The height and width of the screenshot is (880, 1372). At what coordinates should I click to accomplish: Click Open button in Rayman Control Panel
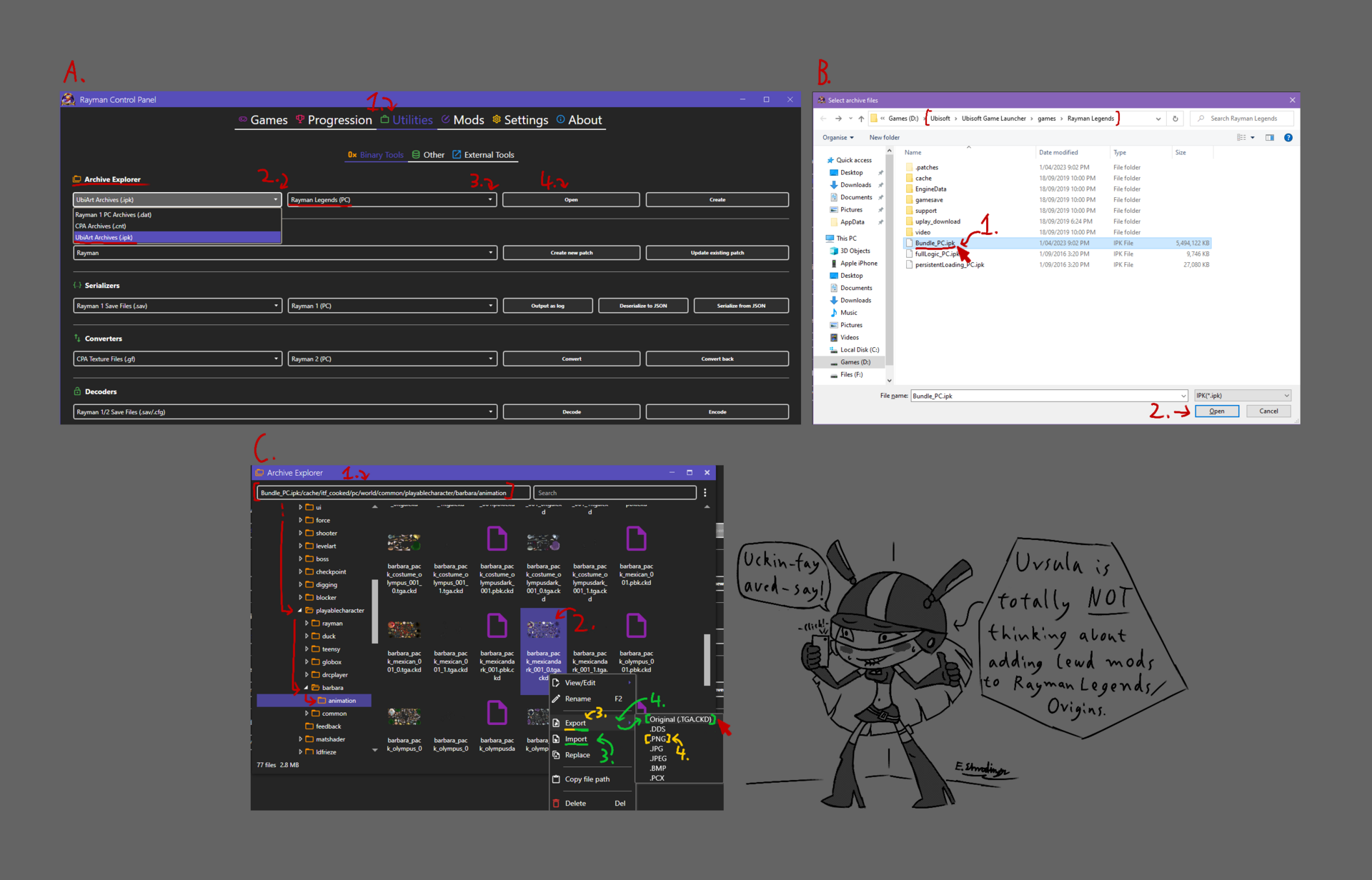[571, 200]
